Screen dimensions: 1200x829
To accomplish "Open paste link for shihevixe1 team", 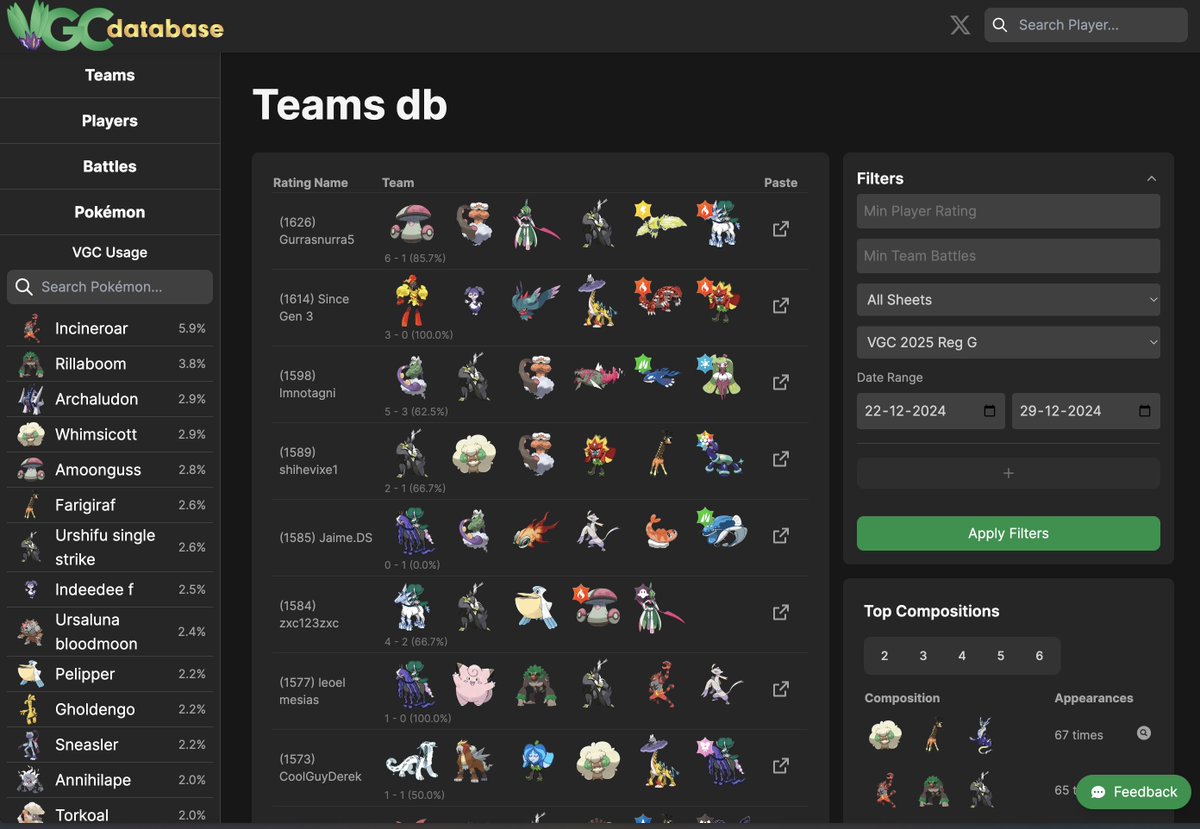I will click(781, 459).
